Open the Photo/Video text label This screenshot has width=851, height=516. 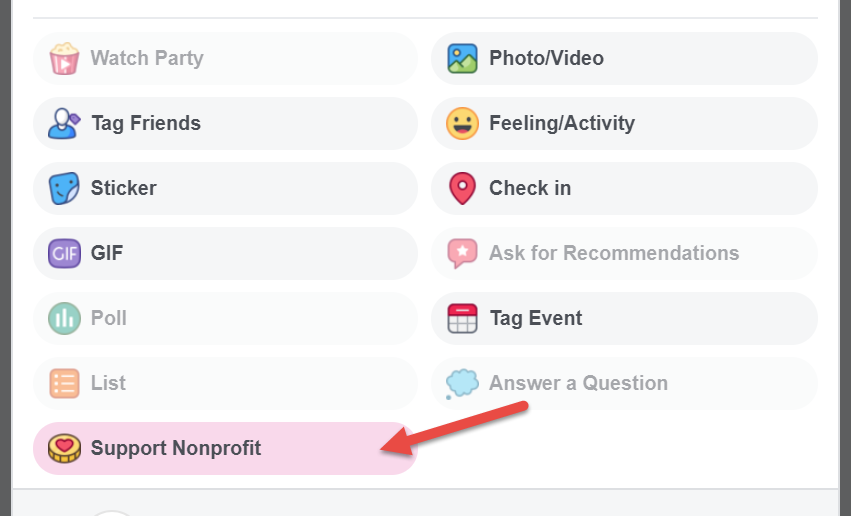[546, 58]
